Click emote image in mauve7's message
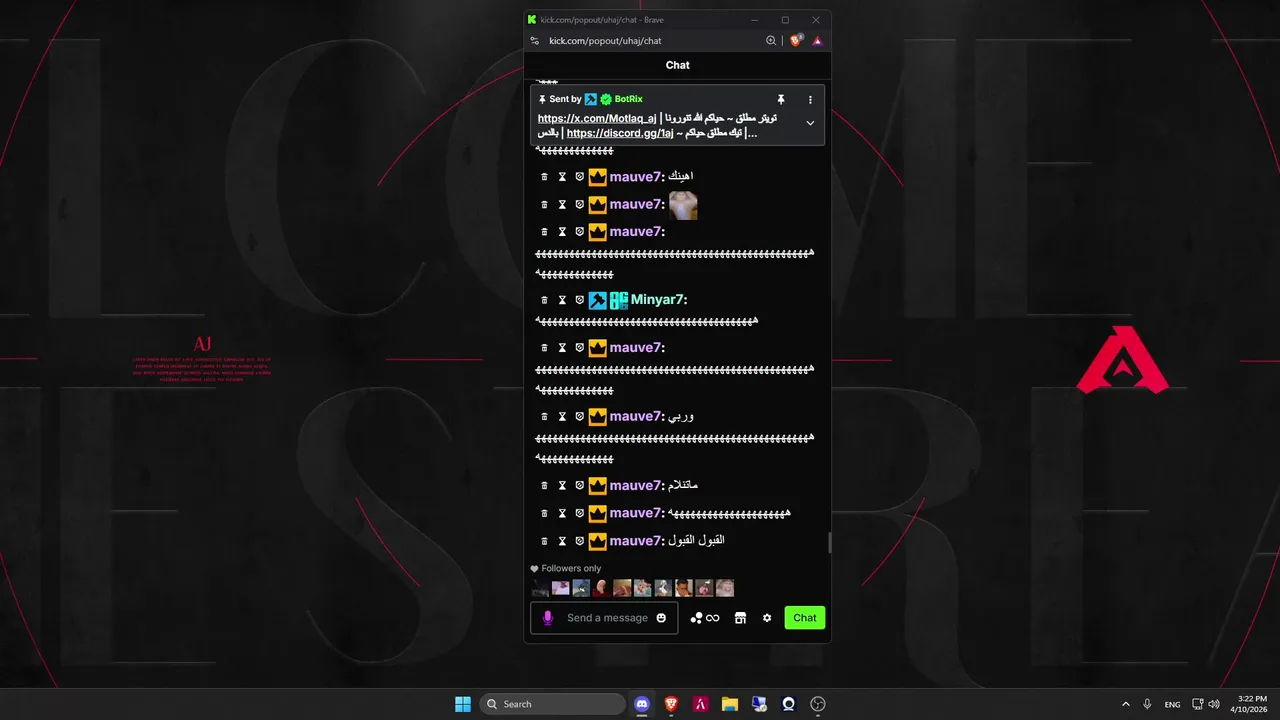This screenshot has height=720, width=1280. (683, 205)
